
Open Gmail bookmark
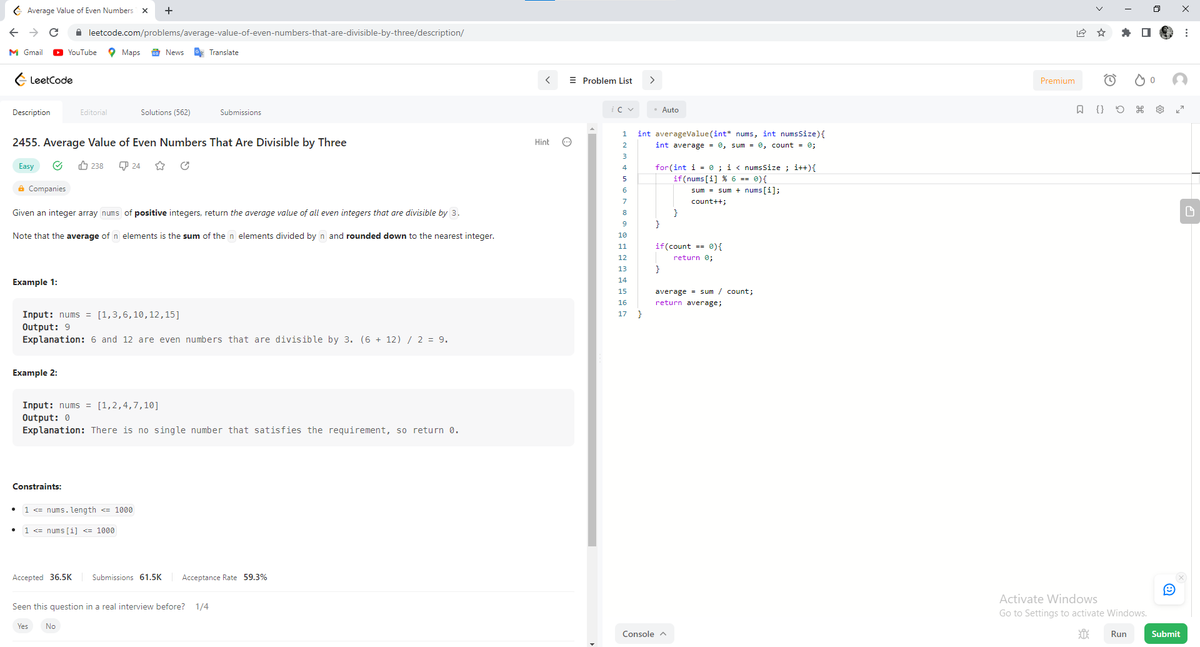(x=26, y=52)
